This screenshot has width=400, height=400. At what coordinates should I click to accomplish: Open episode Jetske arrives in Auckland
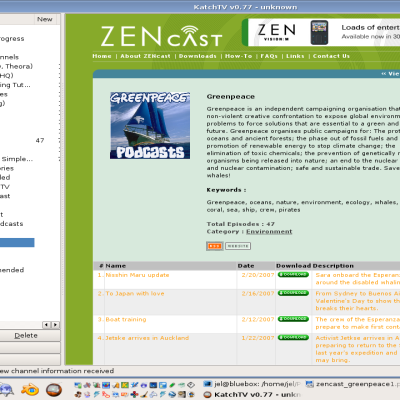[x=147, y=338]
